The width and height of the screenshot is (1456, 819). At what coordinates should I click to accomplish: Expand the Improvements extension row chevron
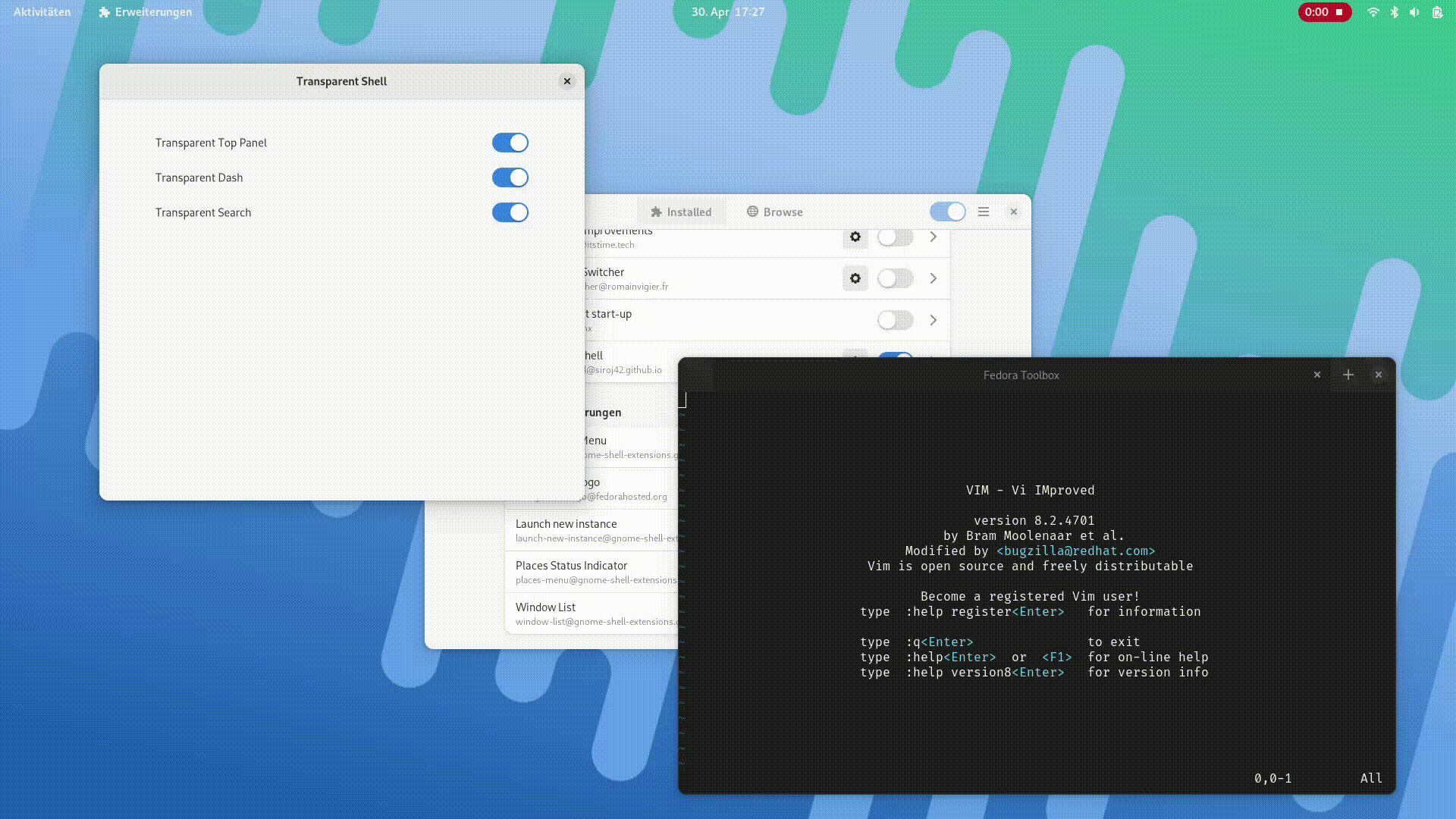[x=933, y=237]
